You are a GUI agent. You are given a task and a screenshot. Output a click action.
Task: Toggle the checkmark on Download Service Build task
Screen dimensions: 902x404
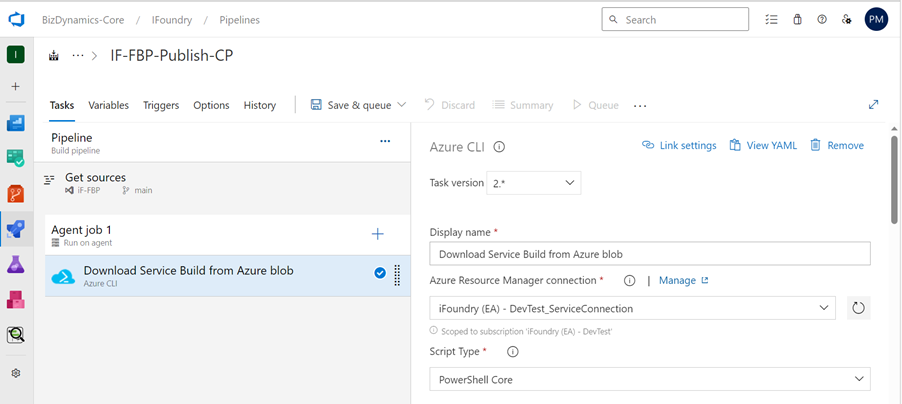[380, 273]
